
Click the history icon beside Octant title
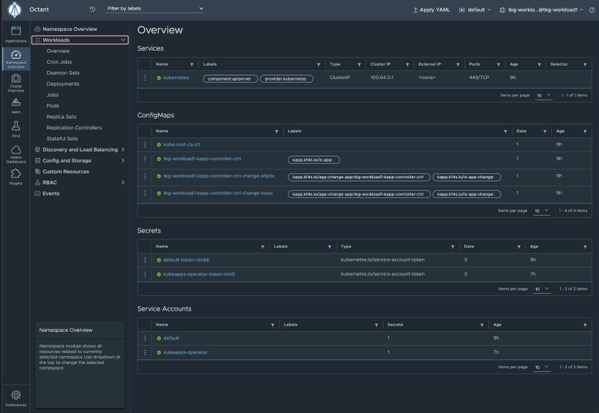[x=92, y=9]
